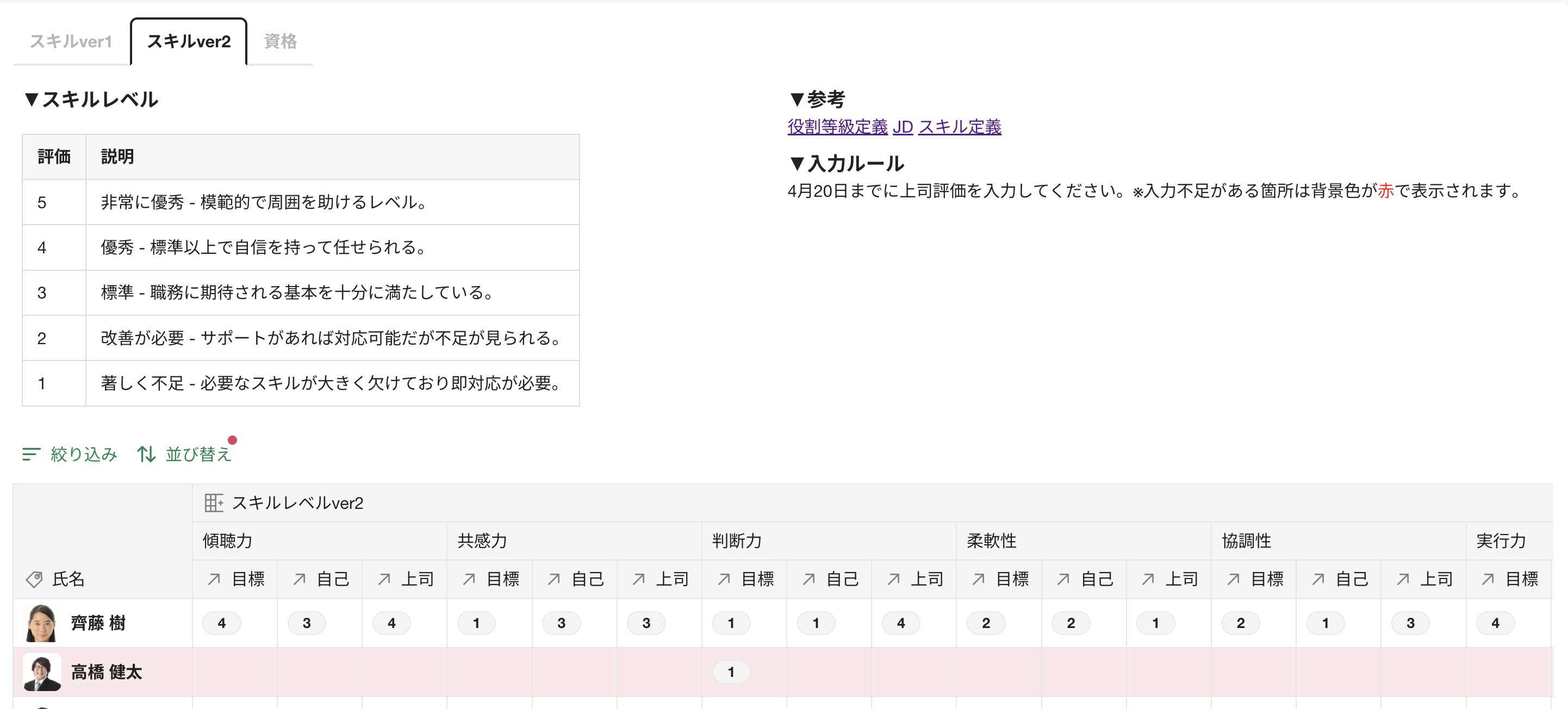The height and width of the screenshot is (709, 1568).
Task: Open the 役割等級定義 link
Action: click(x=837, y=127)
